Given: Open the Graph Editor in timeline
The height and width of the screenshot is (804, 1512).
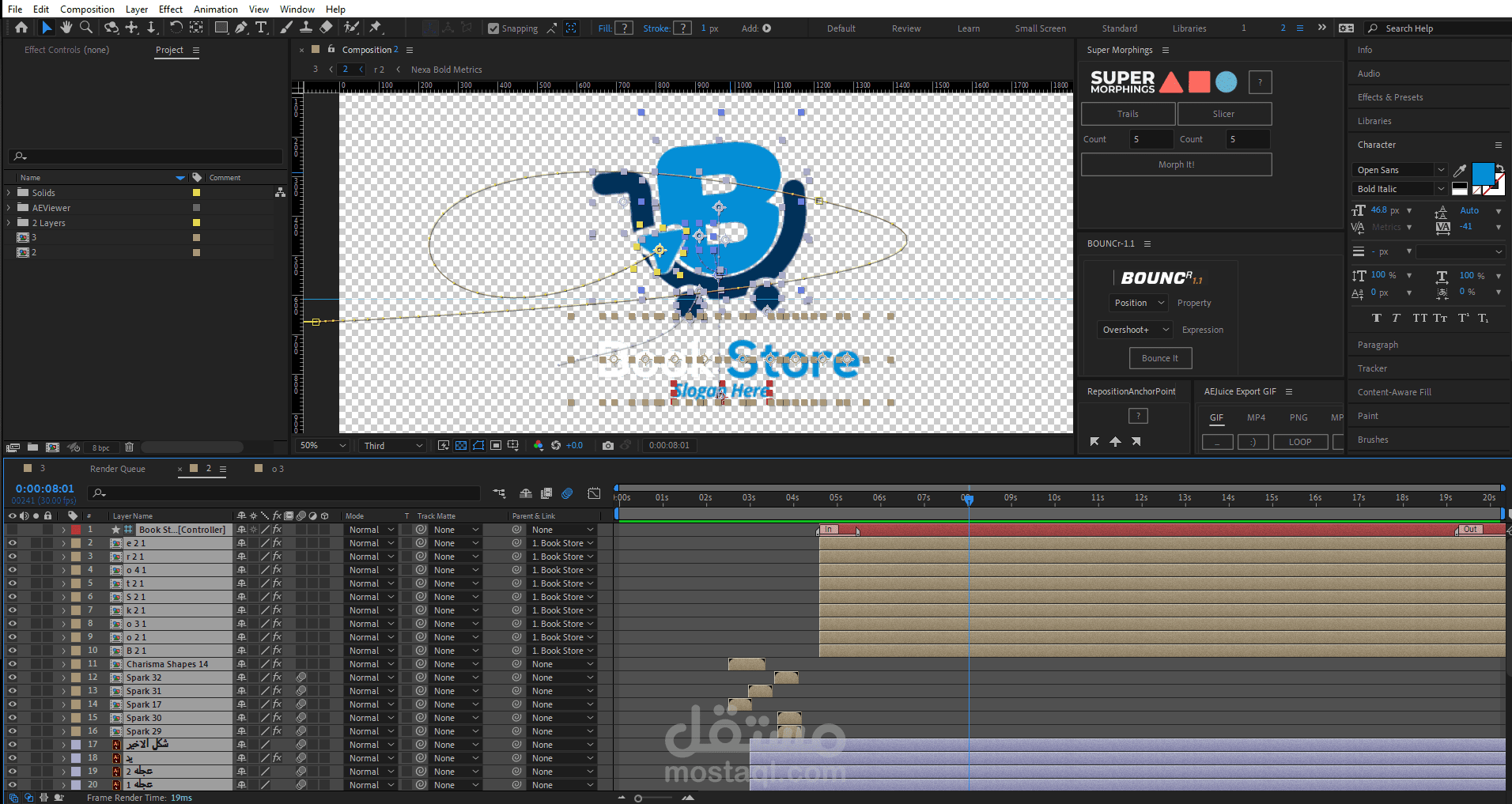Looking at the screenshot, I should 594,493.
